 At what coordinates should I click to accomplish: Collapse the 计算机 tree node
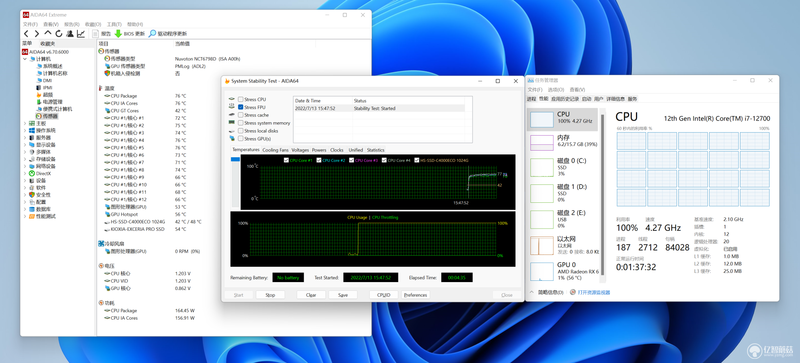coord(26,59)
